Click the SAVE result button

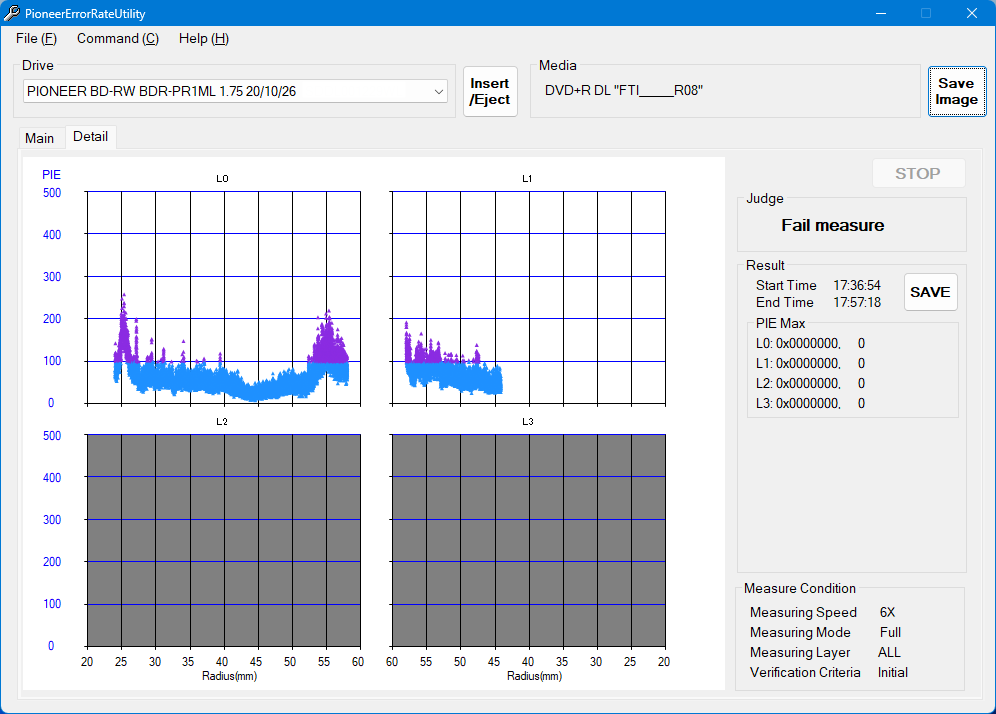(930, 292)
